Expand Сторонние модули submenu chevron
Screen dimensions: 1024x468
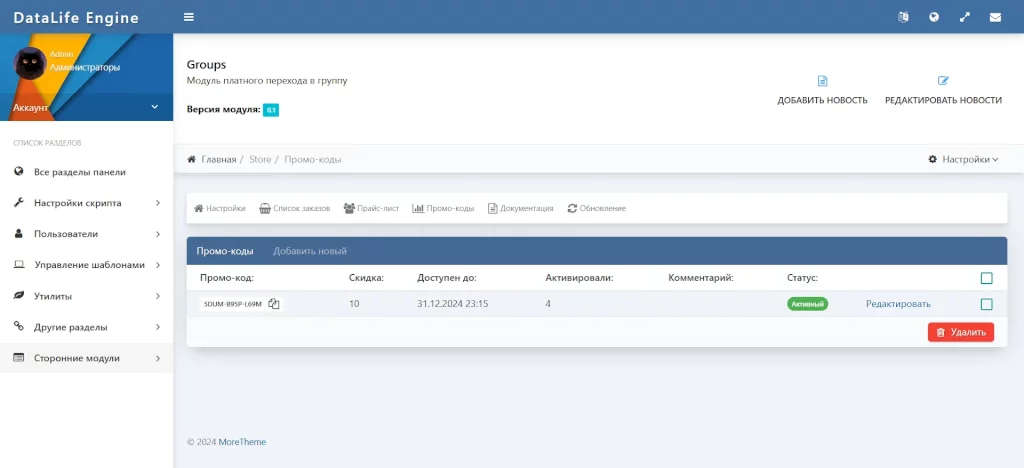tap(157, 358)
